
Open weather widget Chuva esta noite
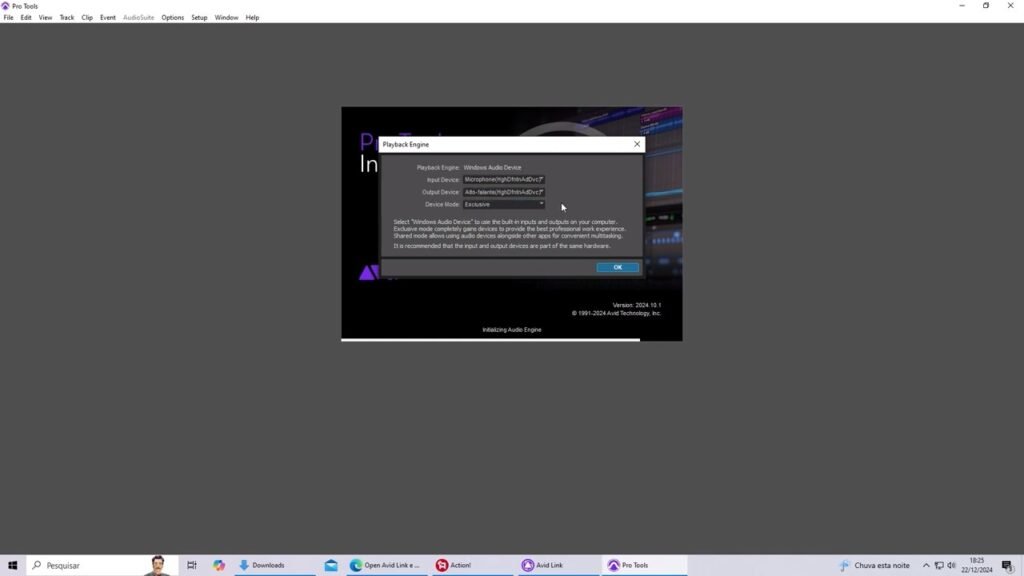(874, 565)
